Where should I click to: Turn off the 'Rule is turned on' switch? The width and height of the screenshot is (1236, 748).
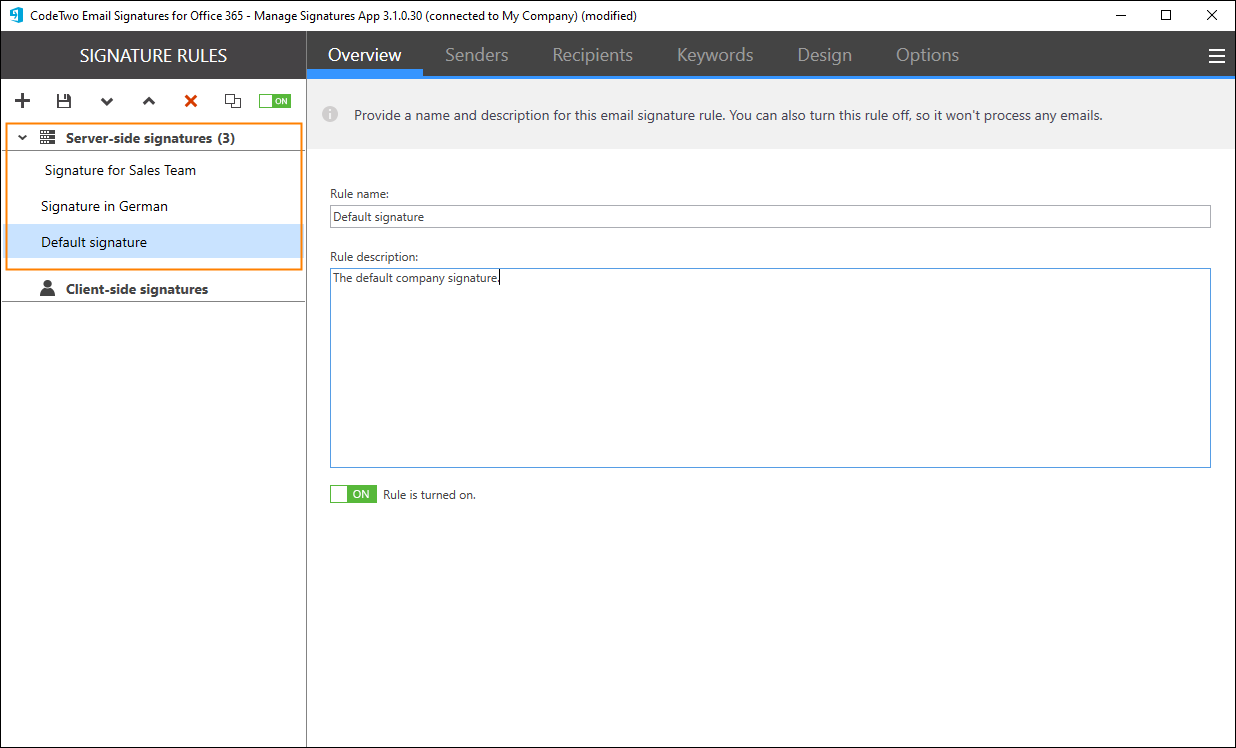[353, 494]
